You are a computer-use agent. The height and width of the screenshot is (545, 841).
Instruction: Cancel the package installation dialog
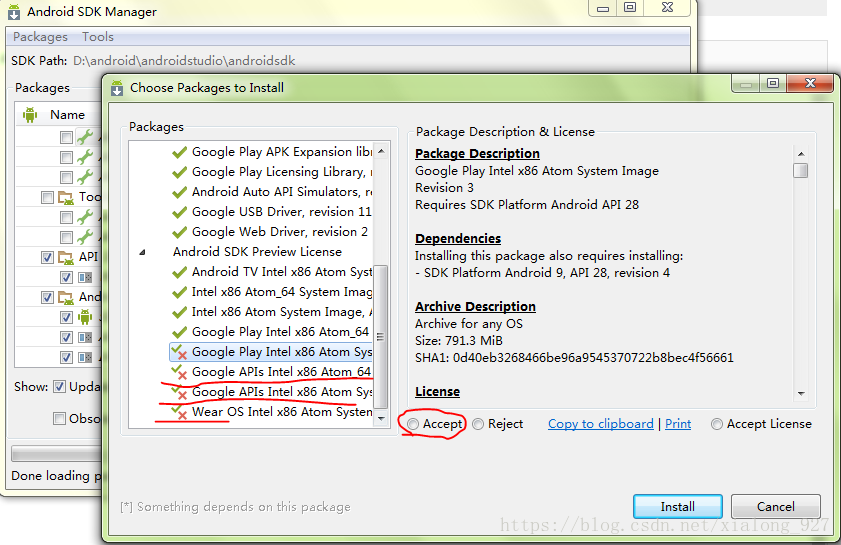(776, 506)
